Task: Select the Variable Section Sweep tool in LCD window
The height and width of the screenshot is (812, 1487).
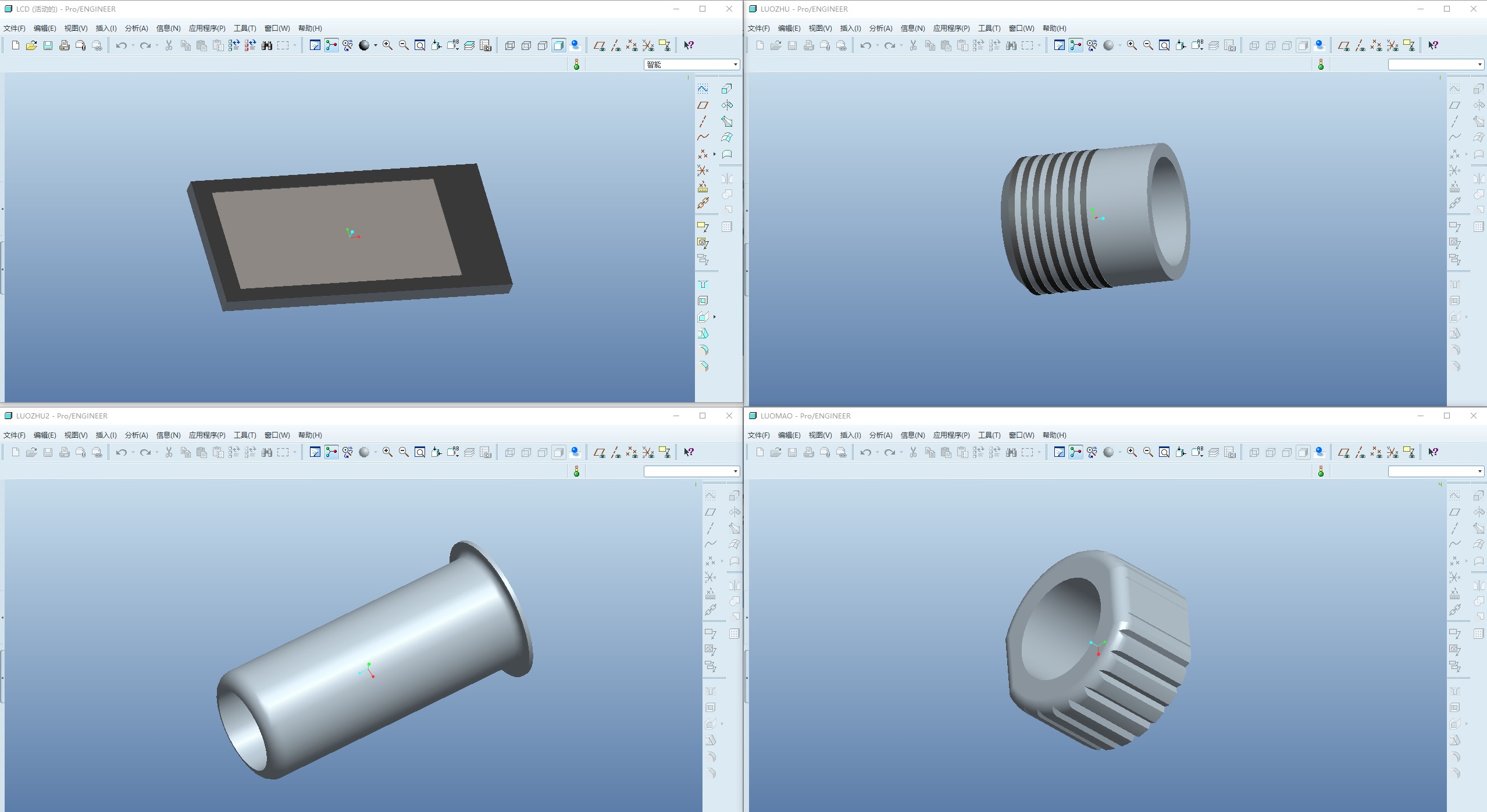Action: [727, 121]
